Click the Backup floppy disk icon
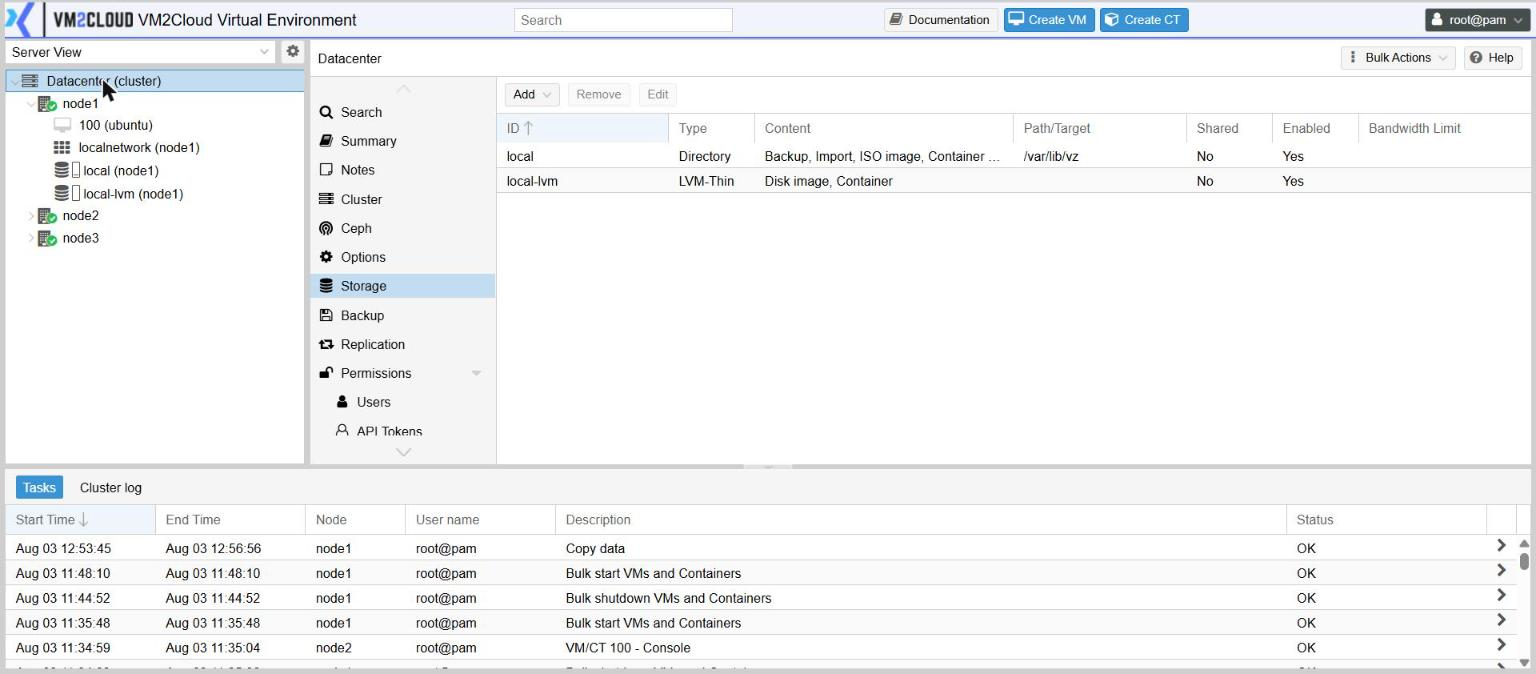This screenshot has width=1536, height=674. click(x=326, y=315)
